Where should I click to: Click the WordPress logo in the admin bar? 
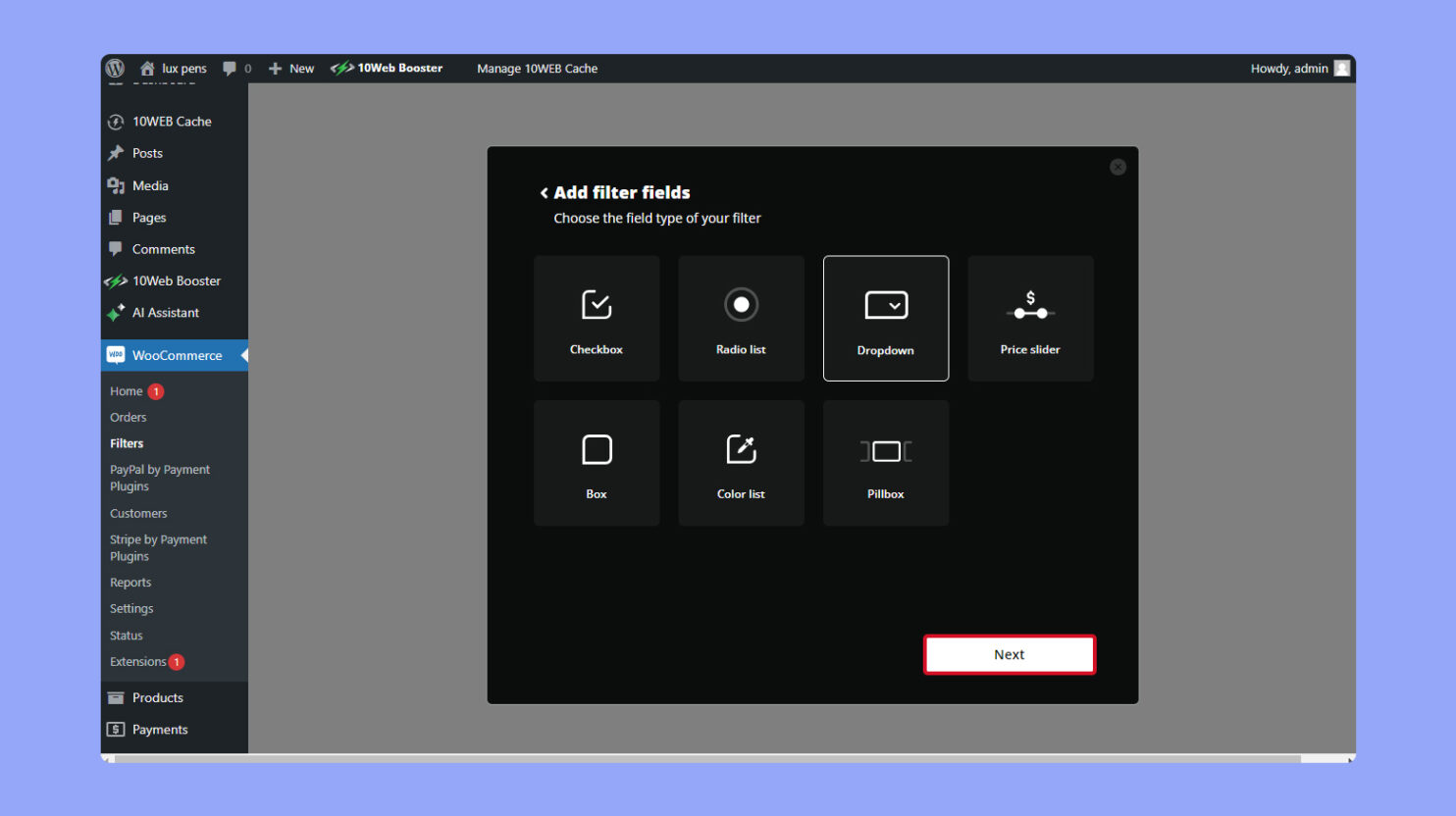coord(115,68)
